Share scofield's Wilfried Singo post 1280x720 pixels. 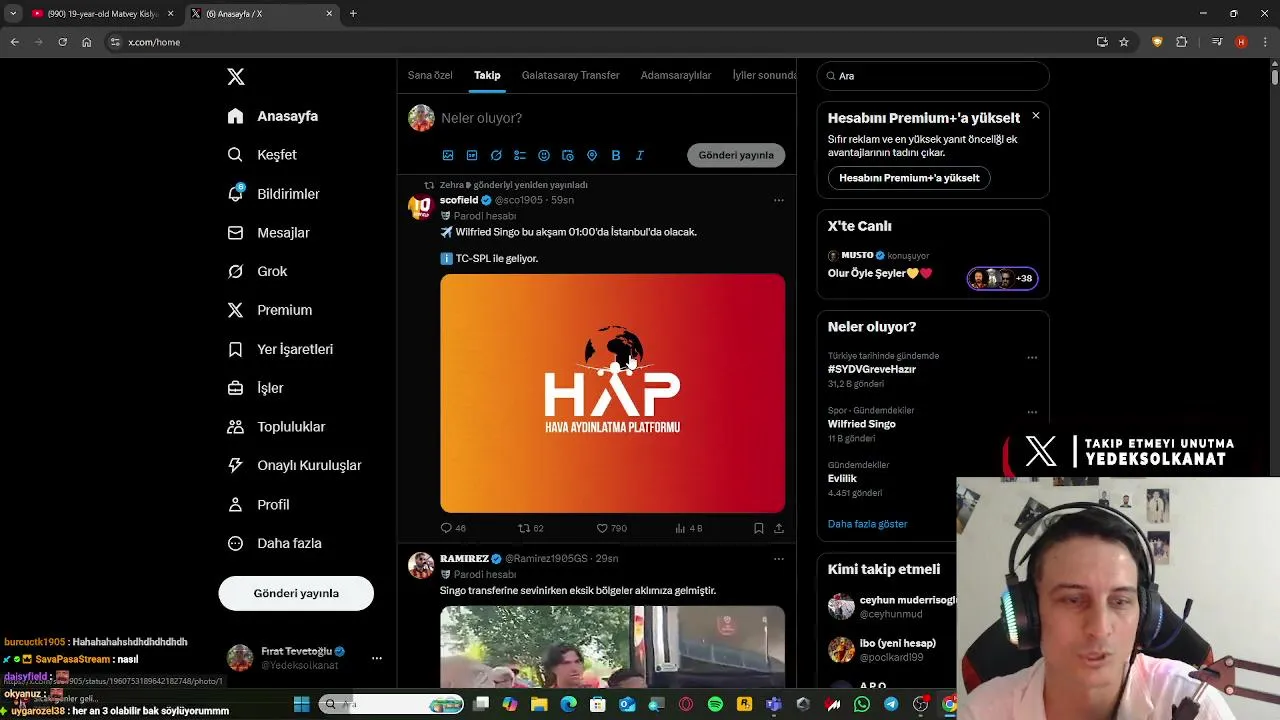779,528
